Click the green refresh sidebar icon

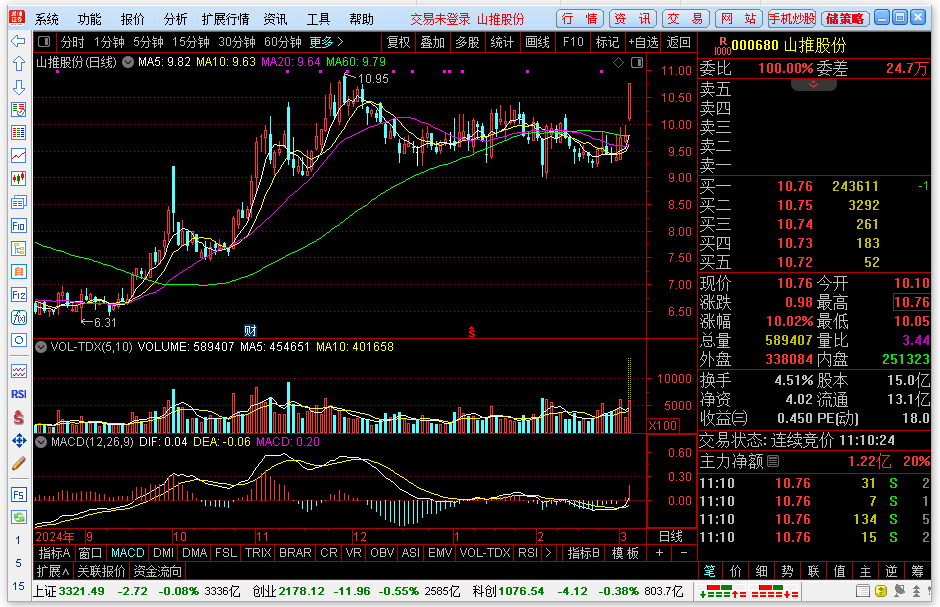[19, 517]
